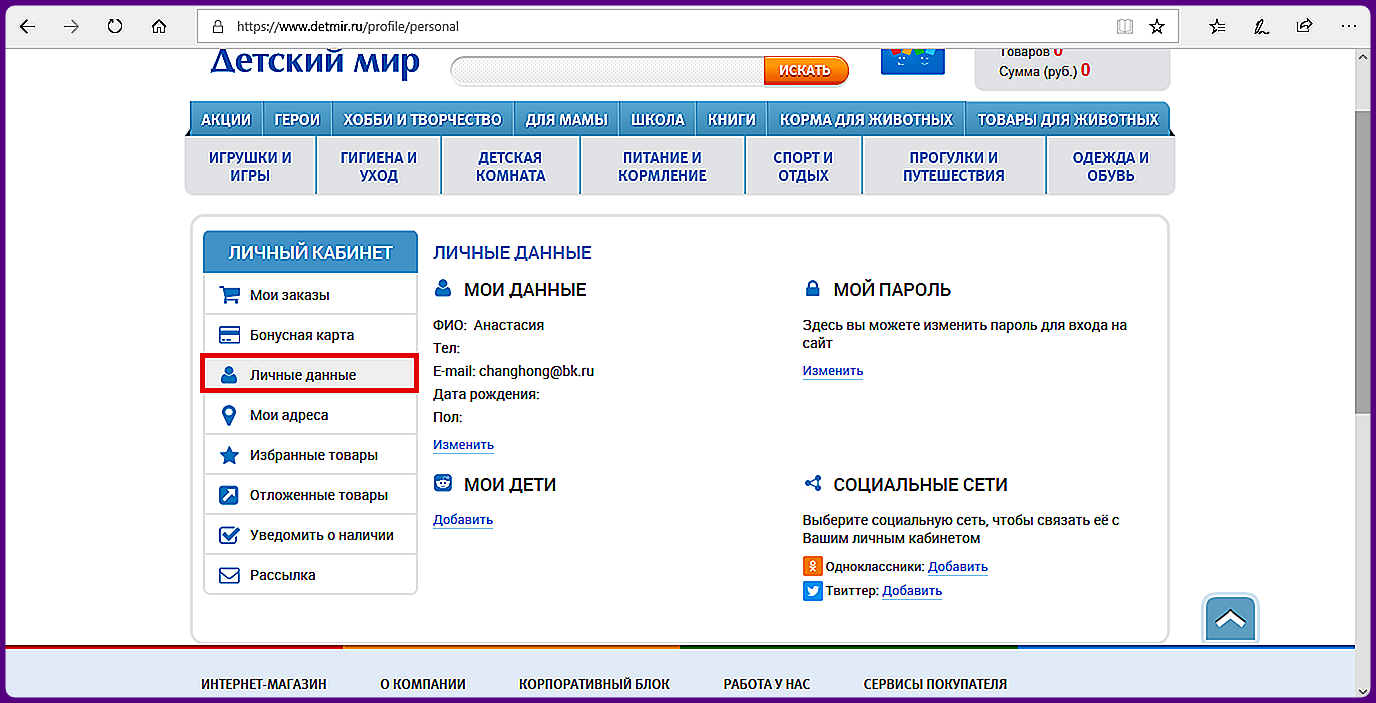The image size is (1376, 703).
Task: Open the ИГРУШКИ И ИГРЫ section
Action: [x=250, y=166]
